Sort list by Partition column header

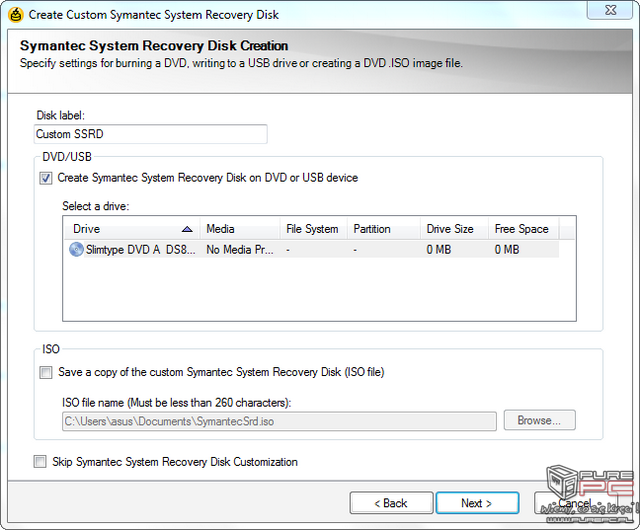point(384,229)
